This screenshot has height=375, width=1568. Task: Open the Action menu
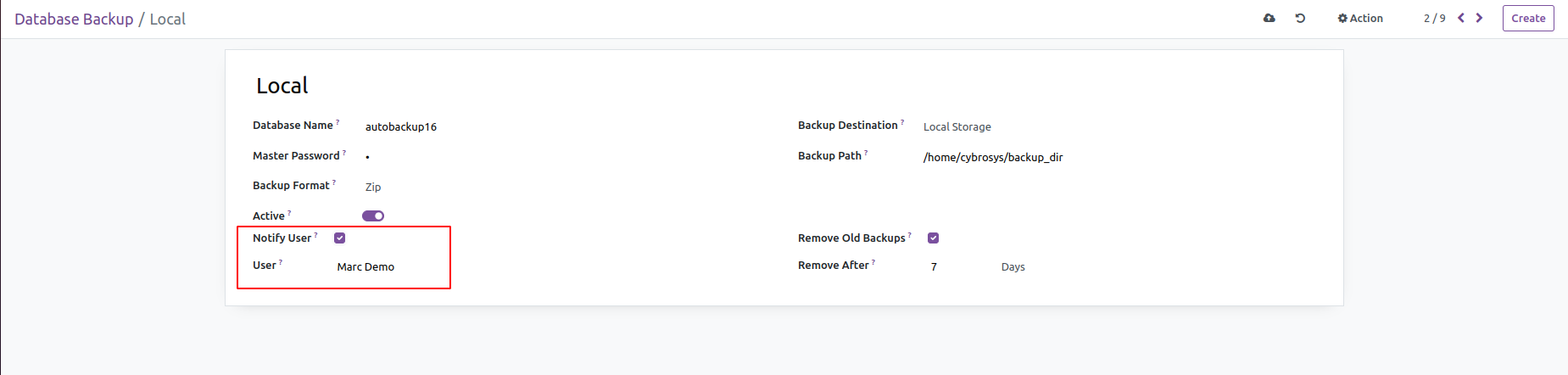[x=1360, y=18]
